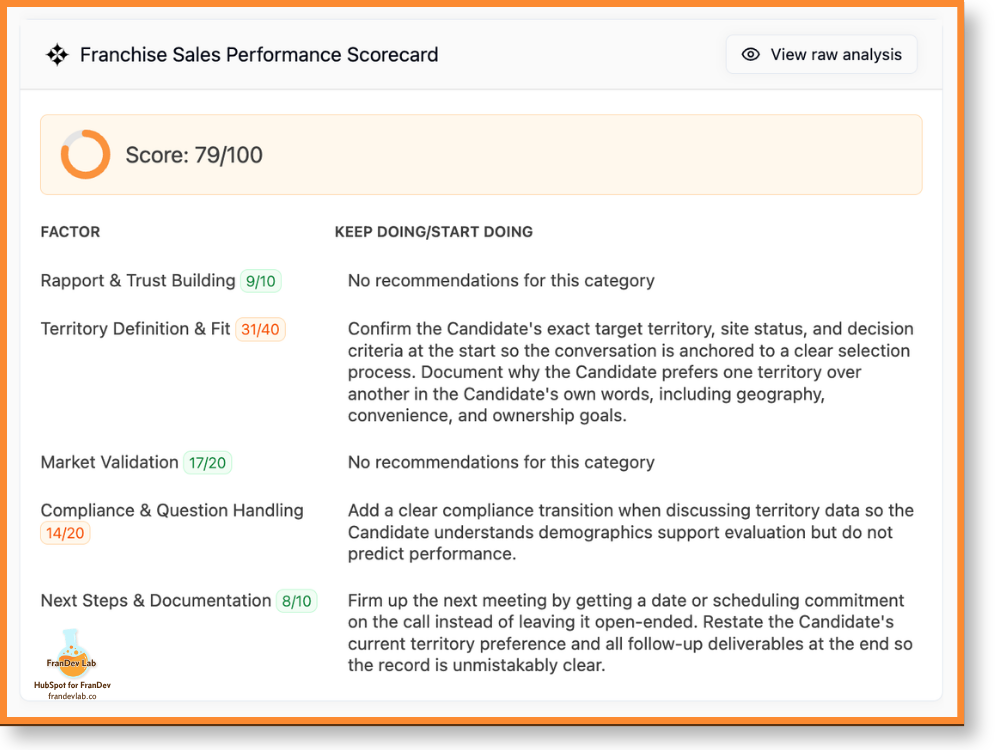Click the orange circular score progress ring
The image size is (1000, 750).
pos(85,154)
